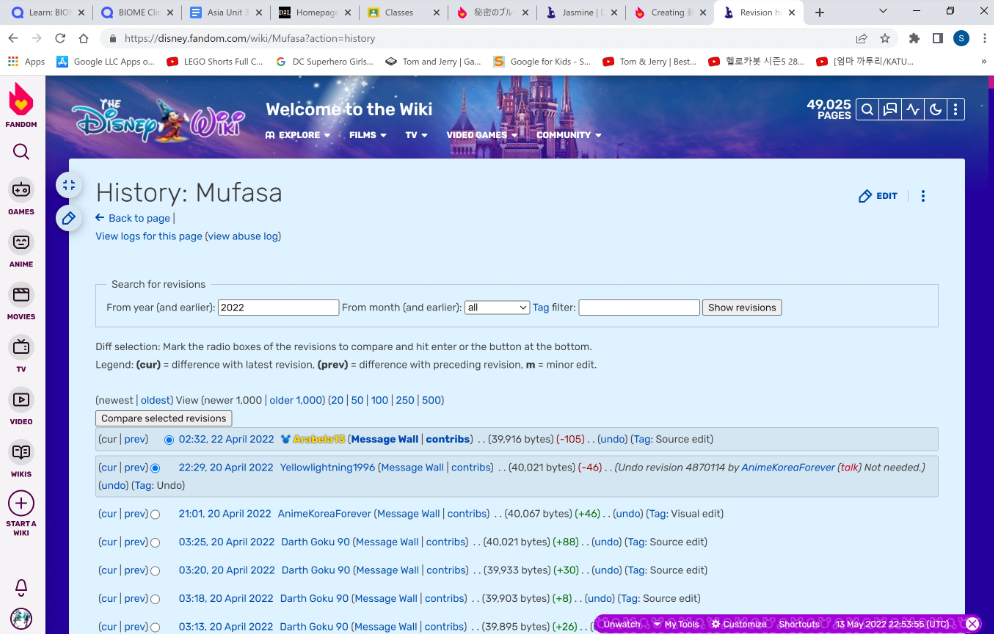The image size is (994, 634).
Task: Open notifications with the bell icon
Action: 22,588
